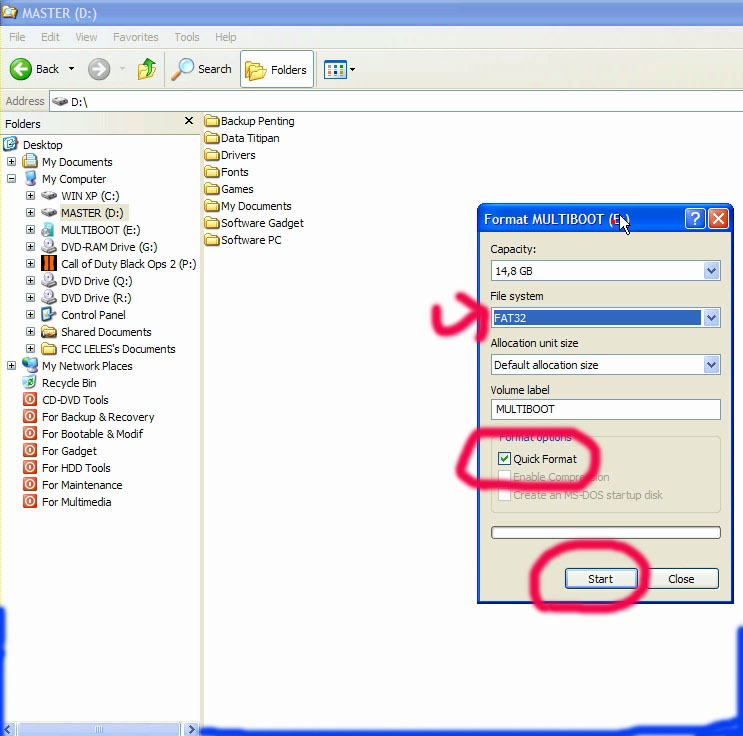Expand DVD Drive (R:) node
Image resolution: width=743 pixels, height=736 pixels.
(30, 298)
